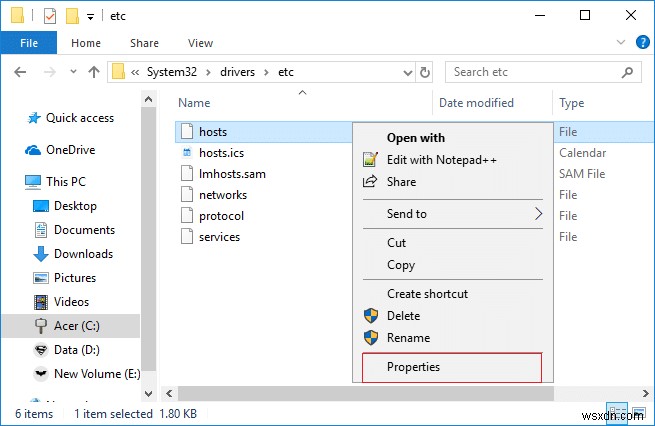Open the recent locations dropdown arrow
The height and width of the screenshot is (426, 655).
(x=73, y=71)
